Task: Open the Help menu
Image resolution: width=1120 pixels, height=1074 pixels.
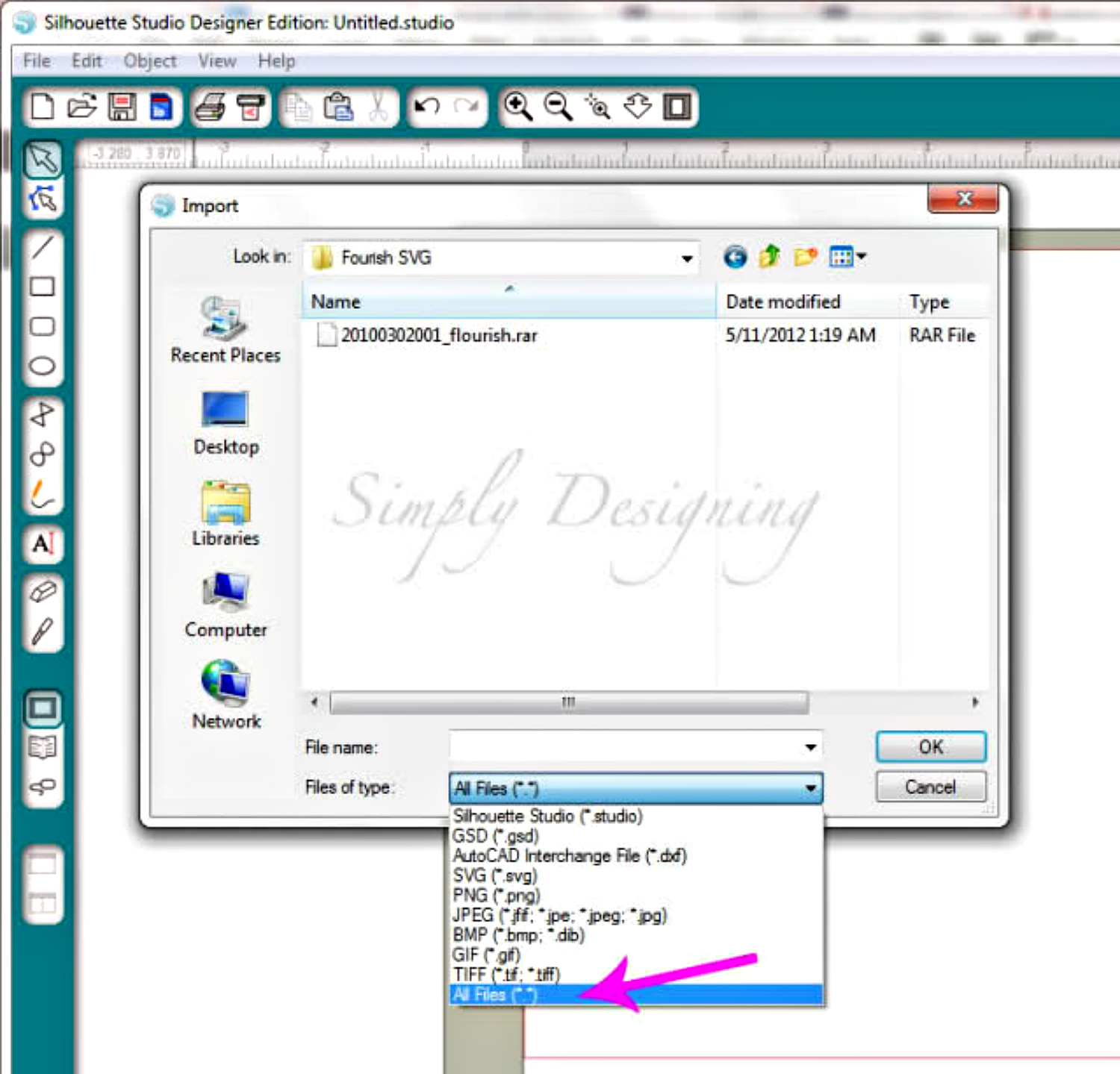Action: pyautogui.click(x=276, y=61)
